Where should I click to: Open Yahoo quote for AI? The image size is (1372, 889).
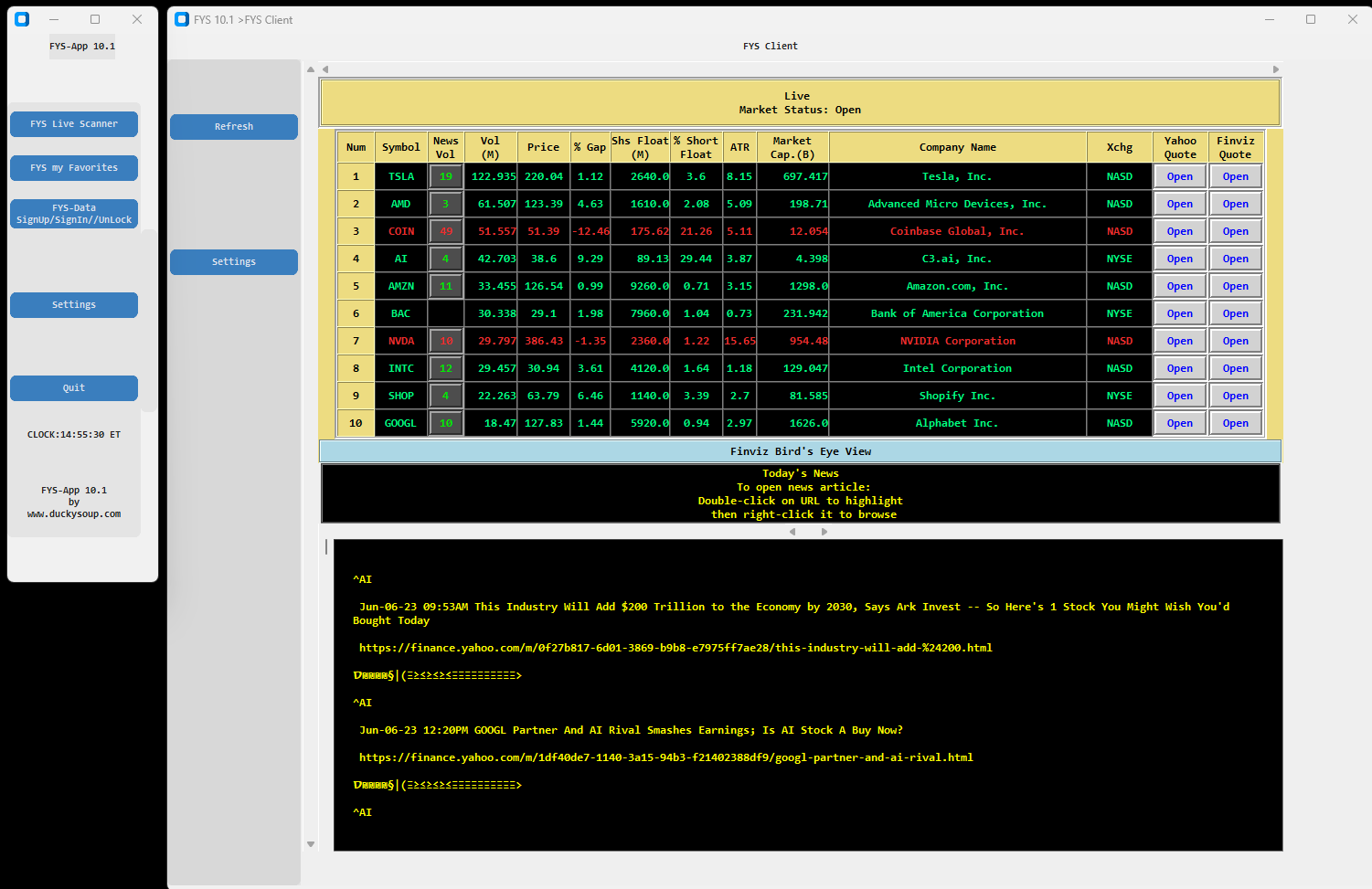click(1179, 259)
